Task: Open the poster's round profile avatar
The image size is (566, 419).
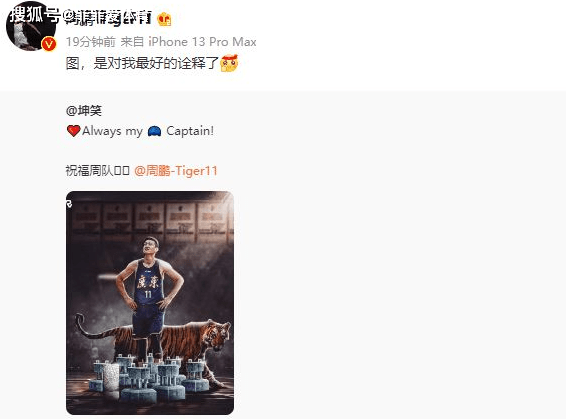Action: click(x=31, y=26)
